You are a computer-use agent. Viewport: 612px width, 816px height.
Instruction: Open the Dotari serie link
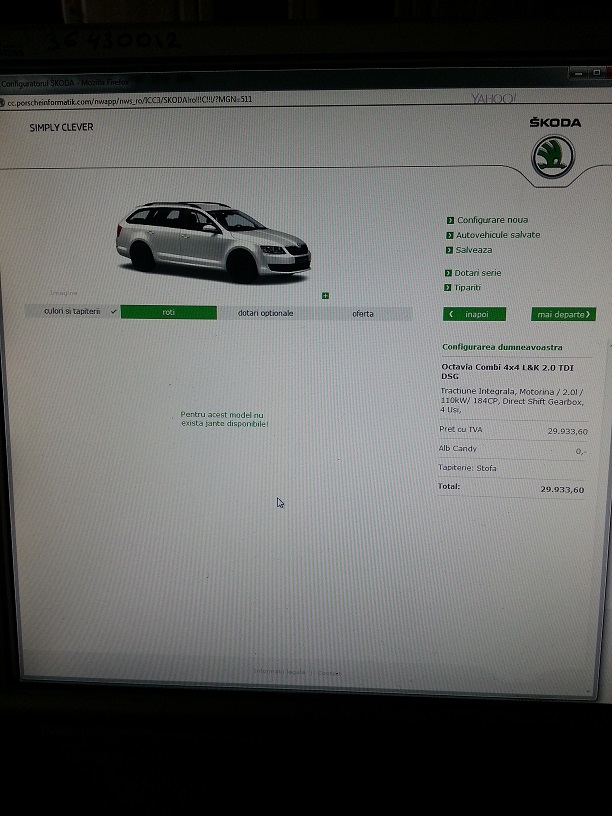[x=478, y=273]
